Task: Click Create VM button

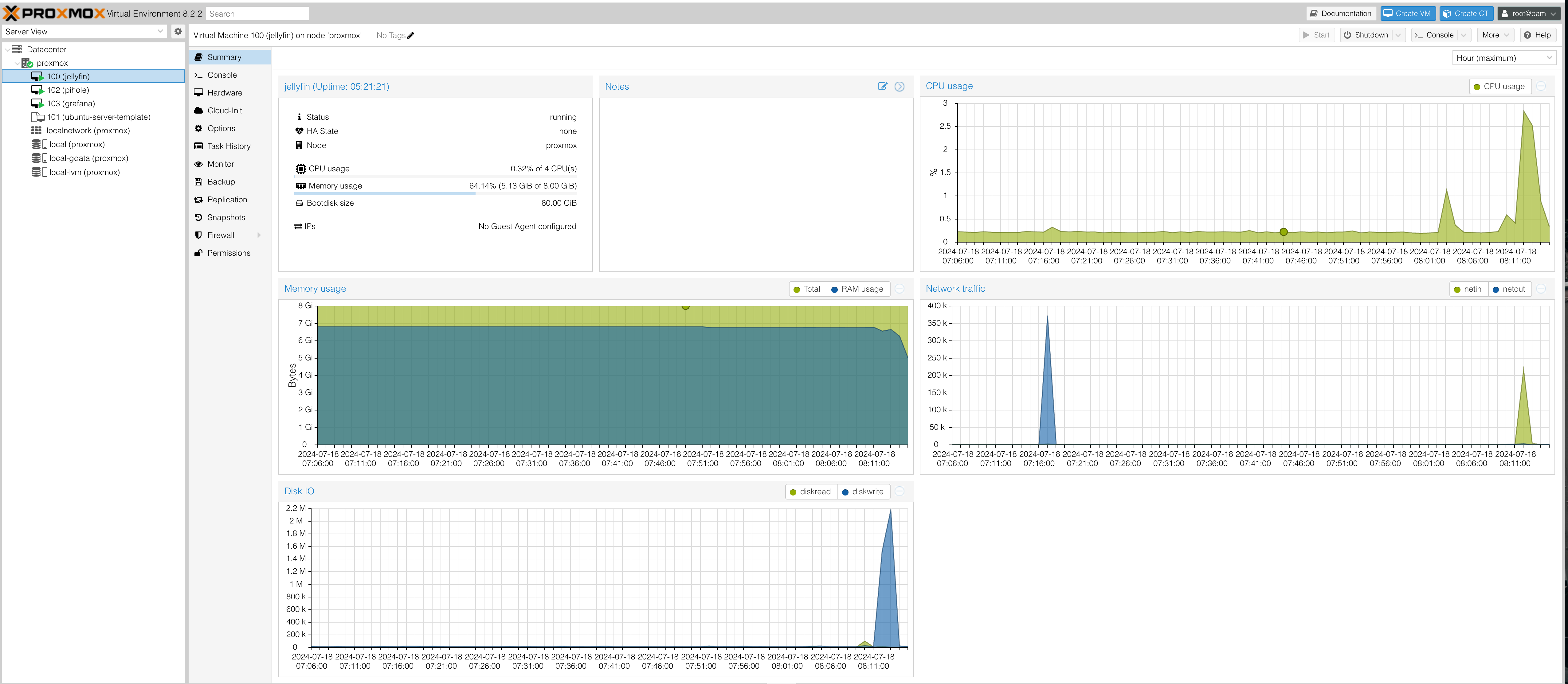Action: 1407,14
